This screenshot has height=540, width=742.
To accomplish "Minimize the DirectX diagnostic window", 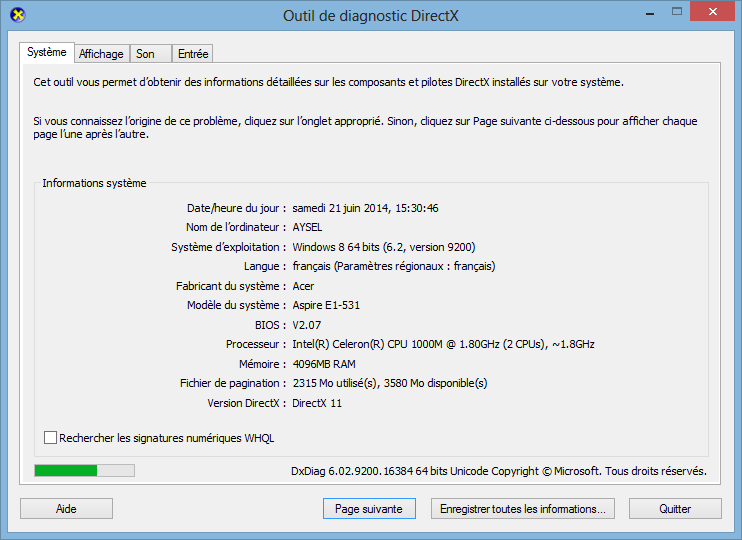I will [650, 14].
